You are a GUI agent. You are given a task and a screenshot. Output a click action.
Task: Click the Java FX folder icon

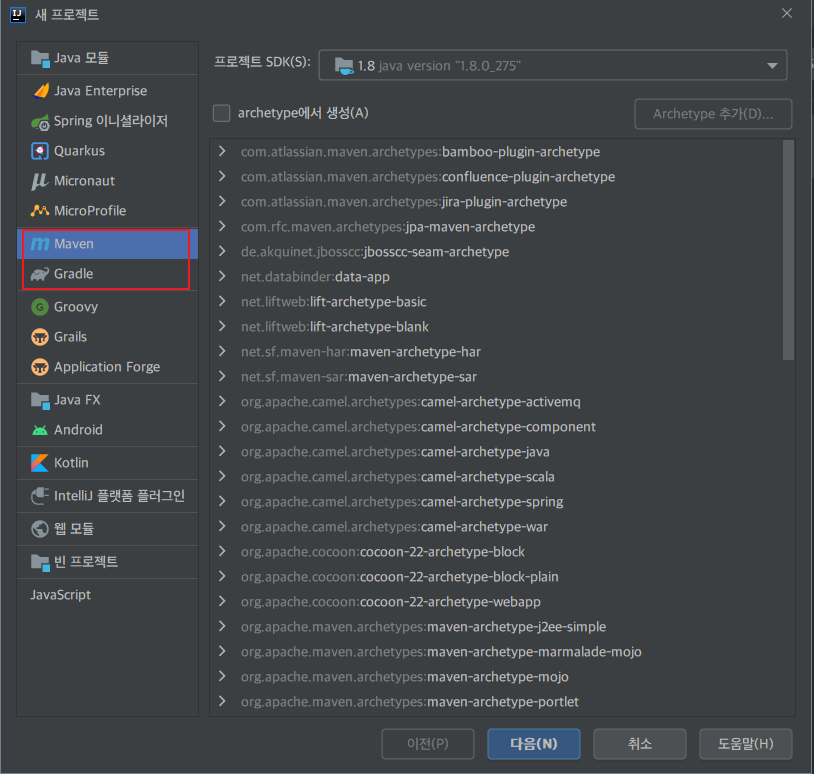pos(40,400)
